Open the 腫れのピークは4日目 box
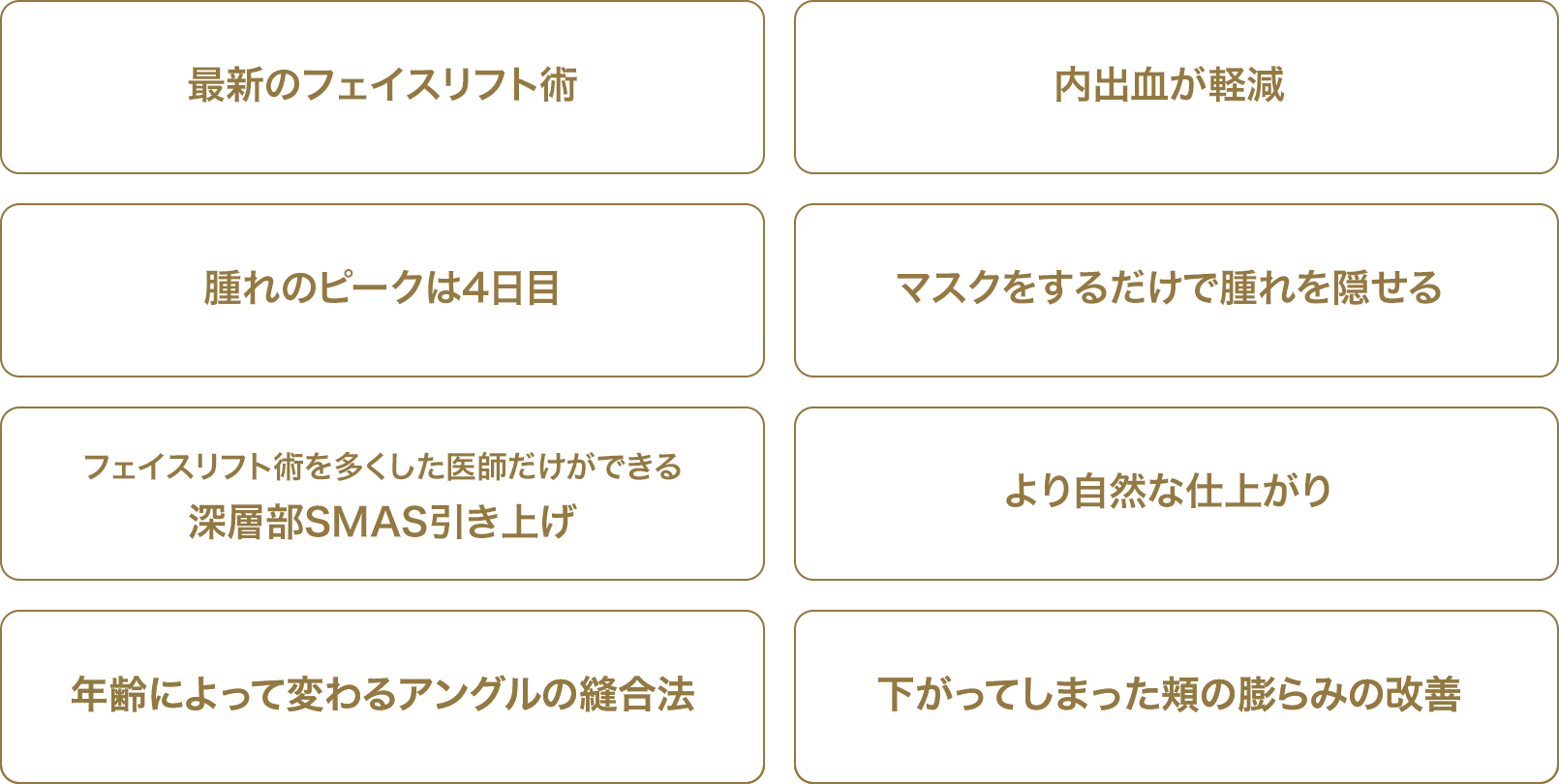 coord(382,290)
